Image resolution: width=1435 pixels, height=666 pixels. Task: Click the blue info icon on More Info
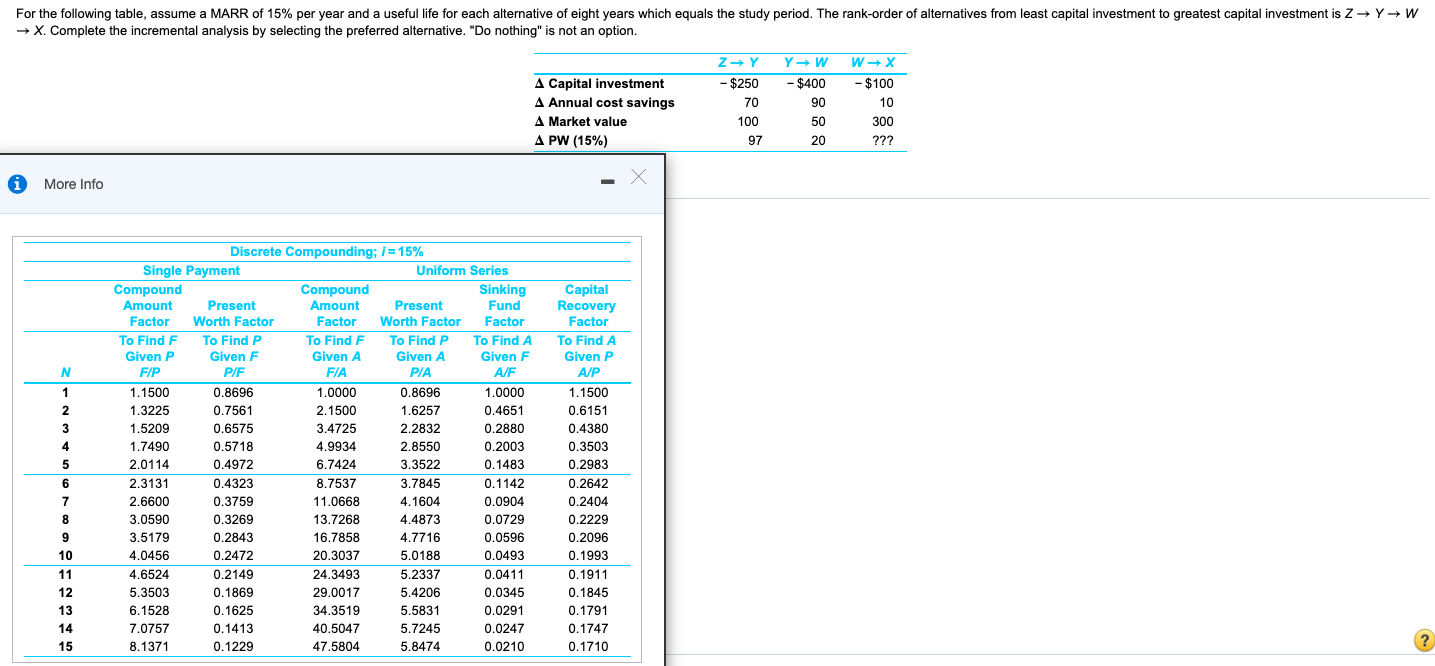point(20,184)
